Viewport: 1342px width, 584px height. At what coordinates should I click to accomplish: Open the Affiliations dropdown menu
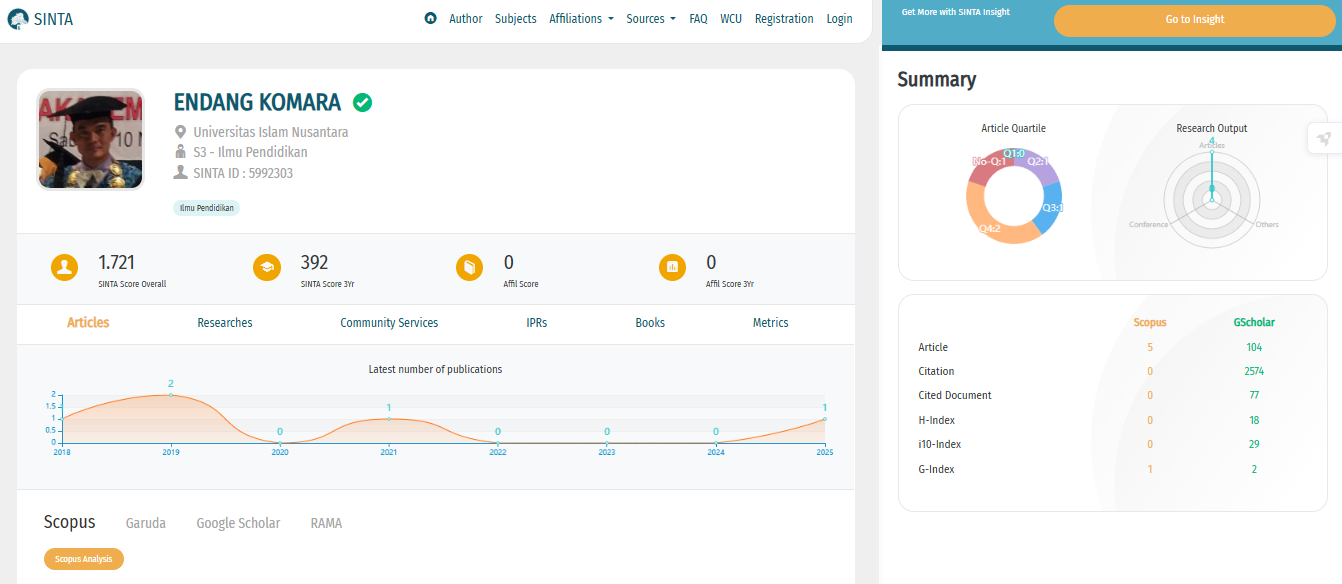click(x=581, y=19)
